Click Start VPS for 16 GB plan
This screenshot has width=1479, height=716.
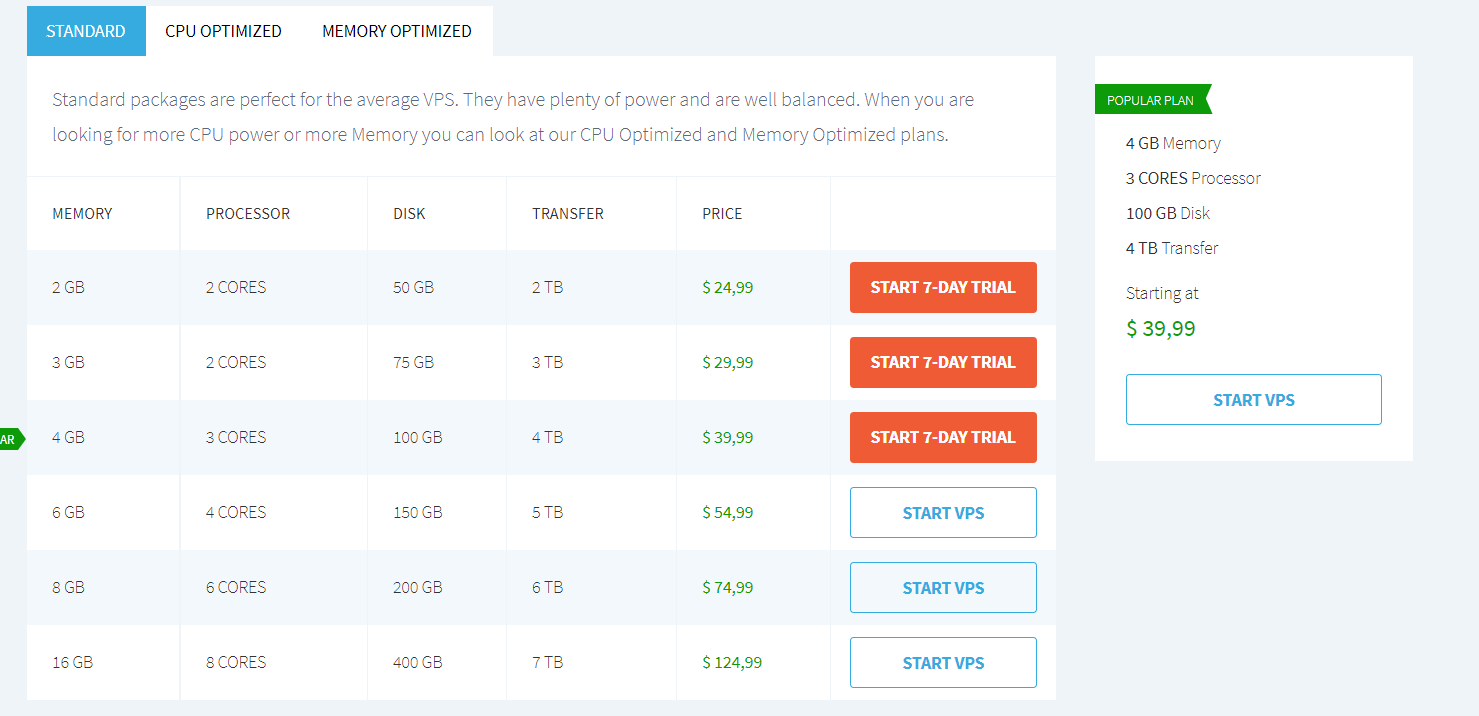[x=942, y=663]
